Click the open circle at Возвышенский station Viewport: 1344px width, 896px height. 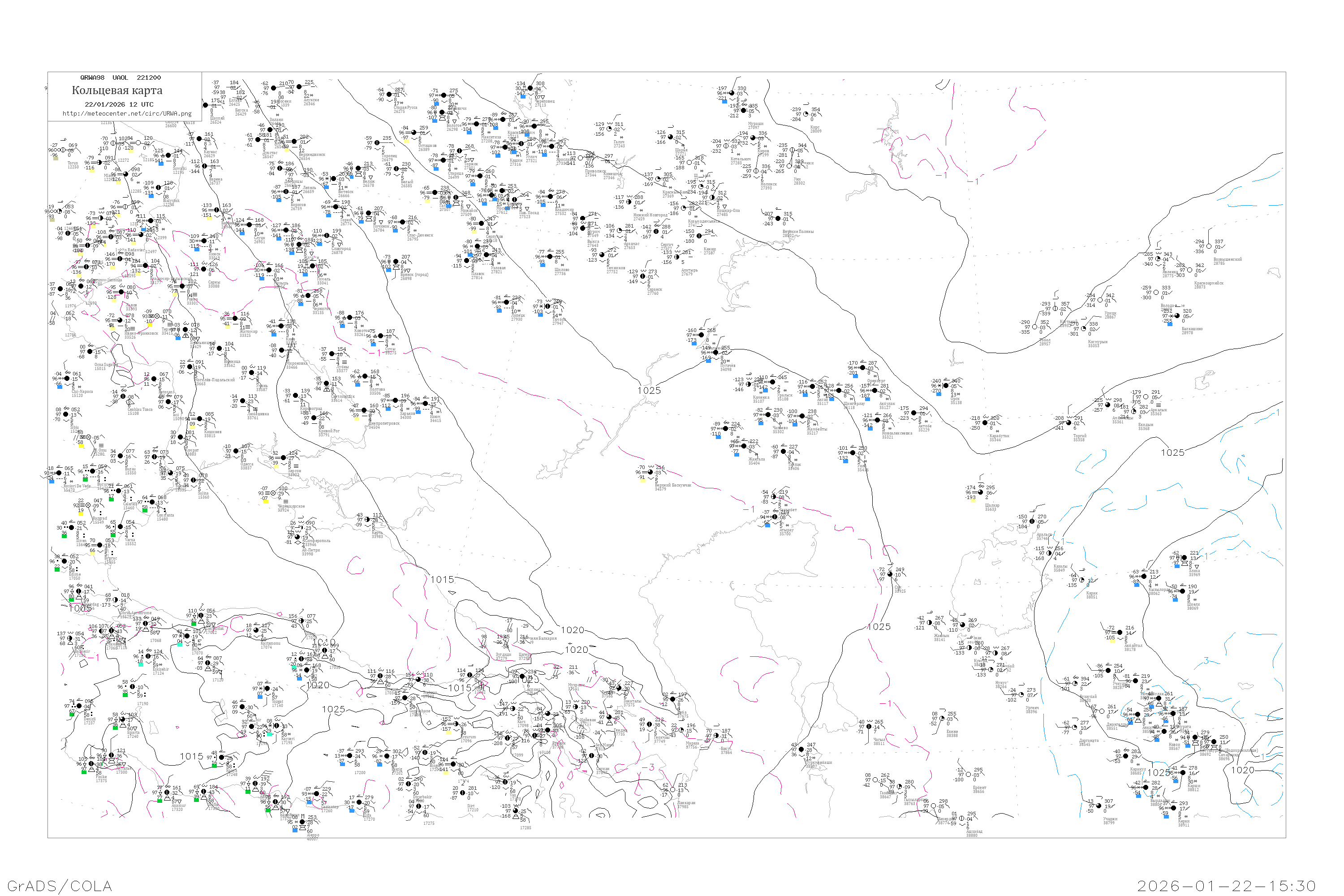click(1209, 247)
